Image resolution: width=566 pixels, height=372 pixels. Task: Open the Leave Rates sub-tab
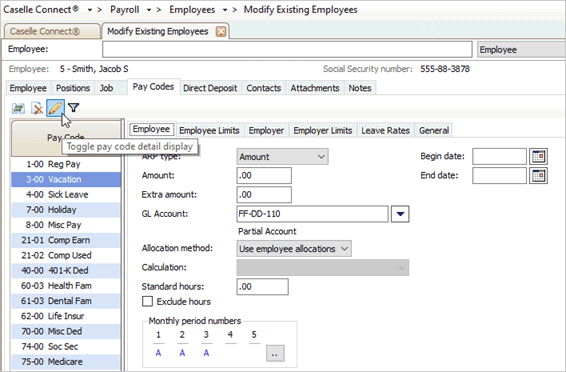click(386, 131)
